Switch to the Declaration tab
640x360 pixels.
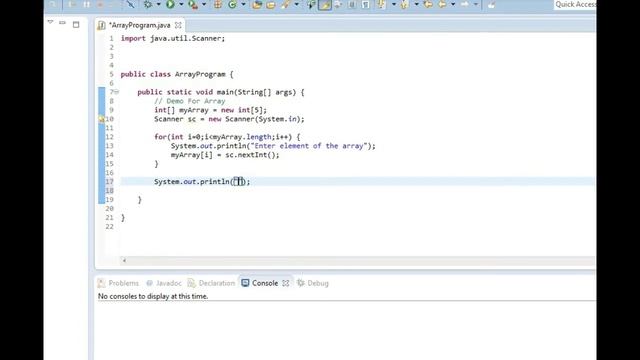pyautogui.click(x=211, y=283)
